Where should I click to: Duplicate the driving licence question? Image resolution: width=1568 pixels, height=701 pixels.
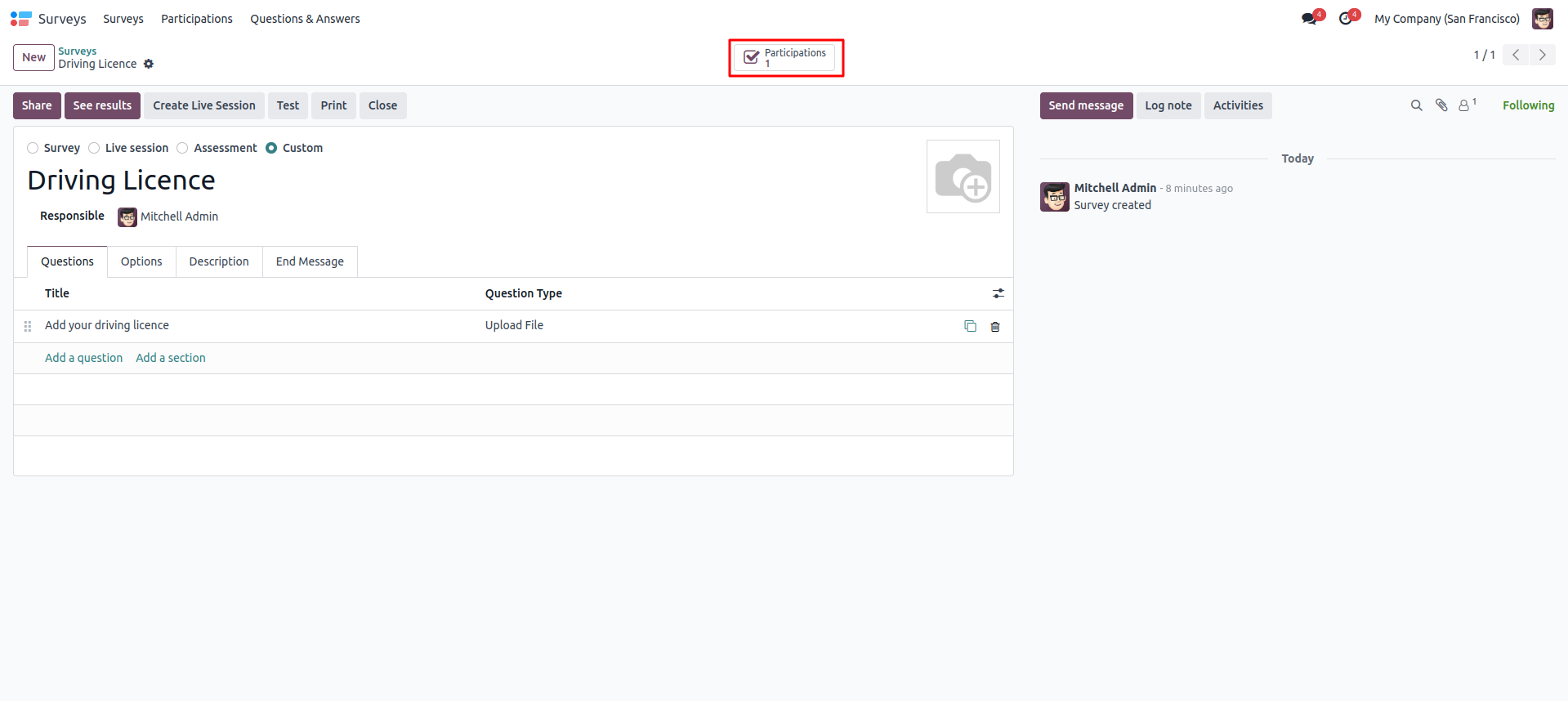(970, 326)
